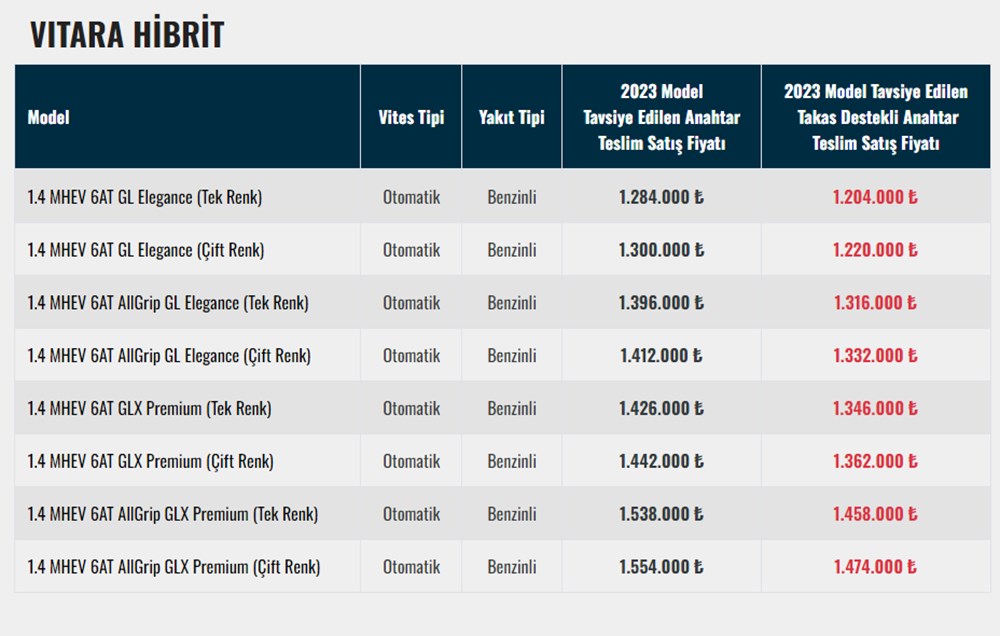The image size is (1000, 636).
Task: Click the 1.554.000 ₺ price
Action: tap(661, 568)
